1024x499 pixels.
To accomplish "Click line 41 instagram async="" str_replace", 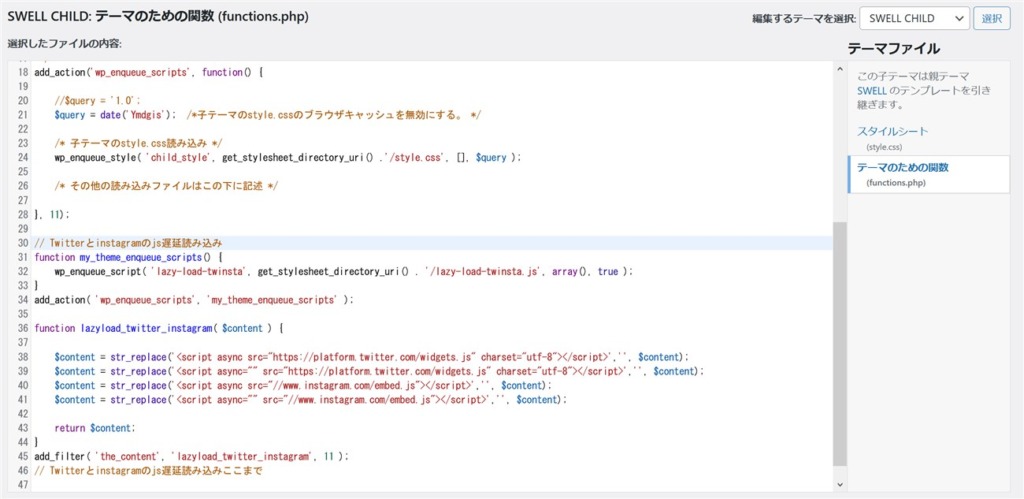I will [x=312, y=399].
